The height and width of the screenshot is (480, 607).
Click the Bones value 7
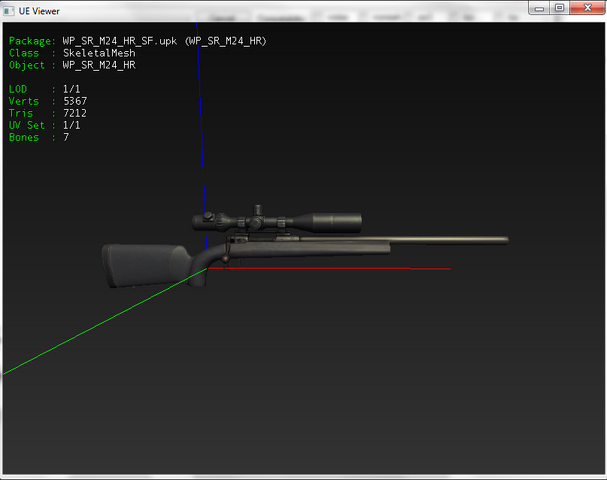coord(66,137)
